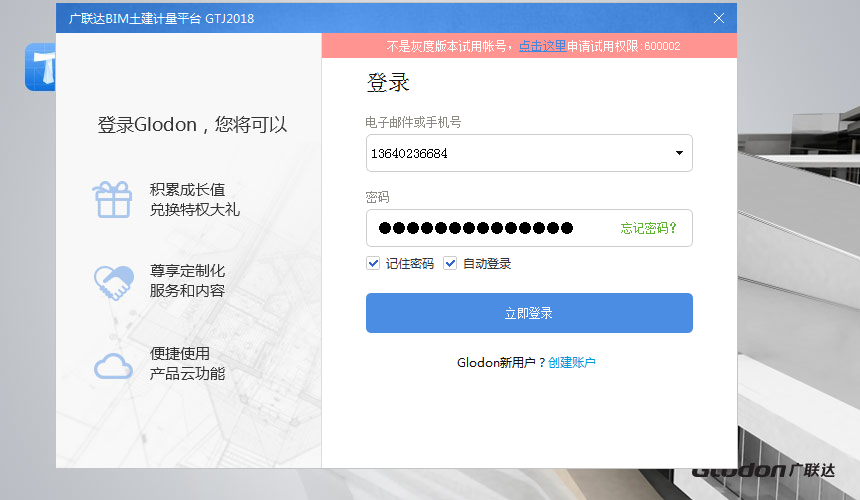Click the 登录 heading text

[x=388, y=83]
